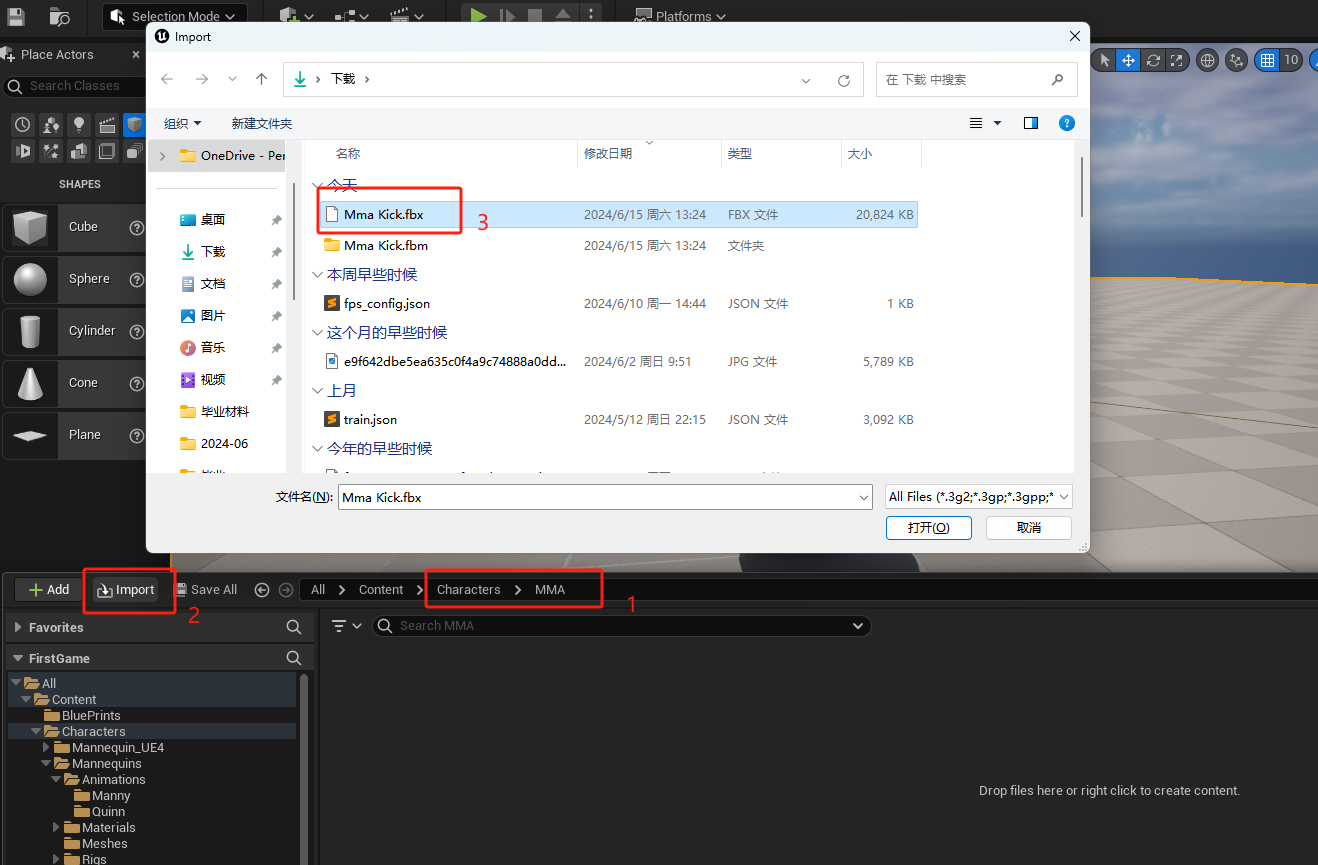Image resolution: width=1318 pixels, height=865 pixels.
Task: Select the Cube shape actor
Action: tap(75, 227)
